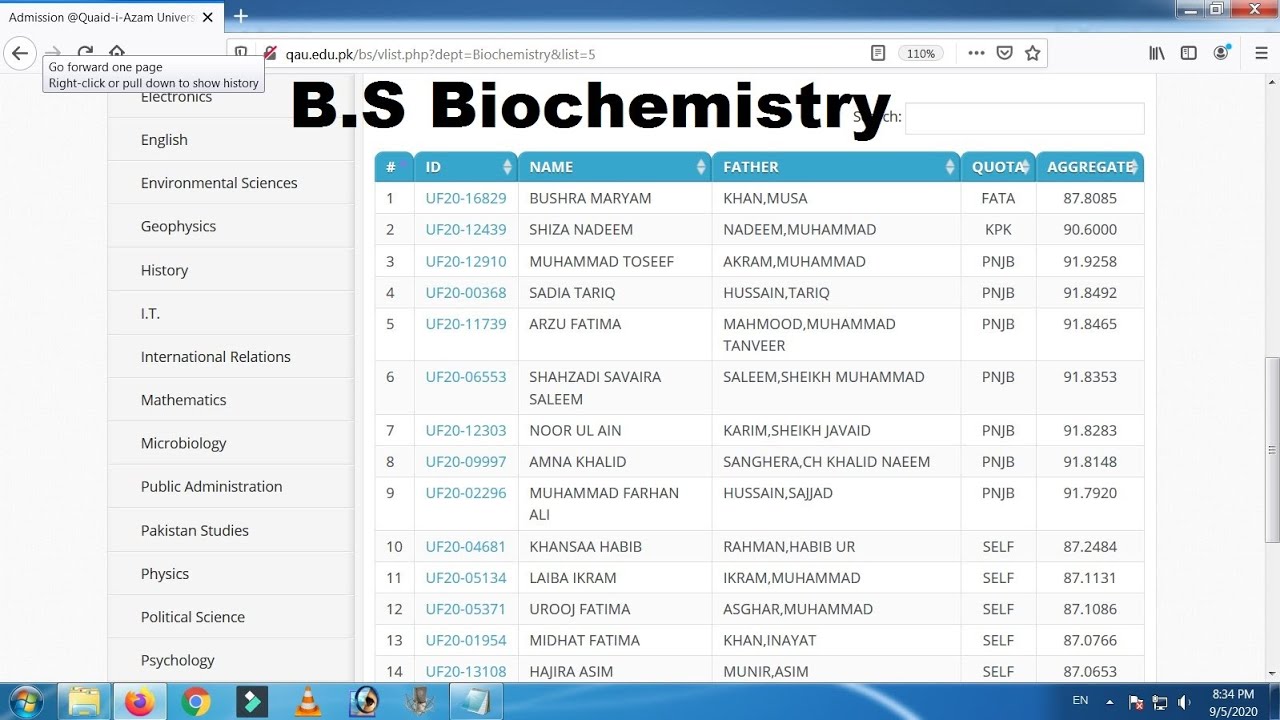Bookmark this page with the star
Screen dimensions: 1280x720
click(1033, 53)
